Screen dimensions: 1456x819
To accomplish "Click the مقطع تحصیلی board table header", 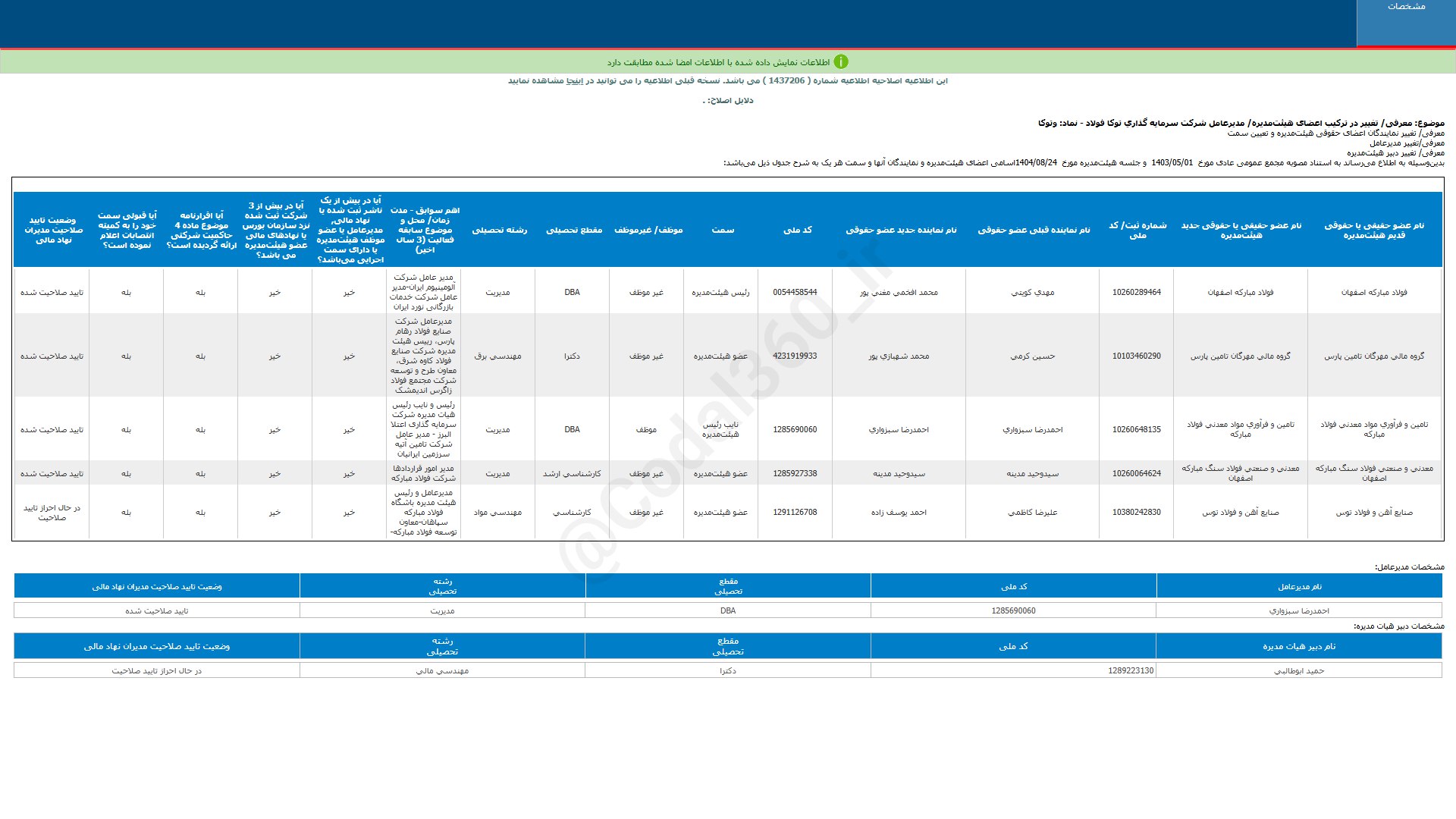I will [x=573, y=230].
